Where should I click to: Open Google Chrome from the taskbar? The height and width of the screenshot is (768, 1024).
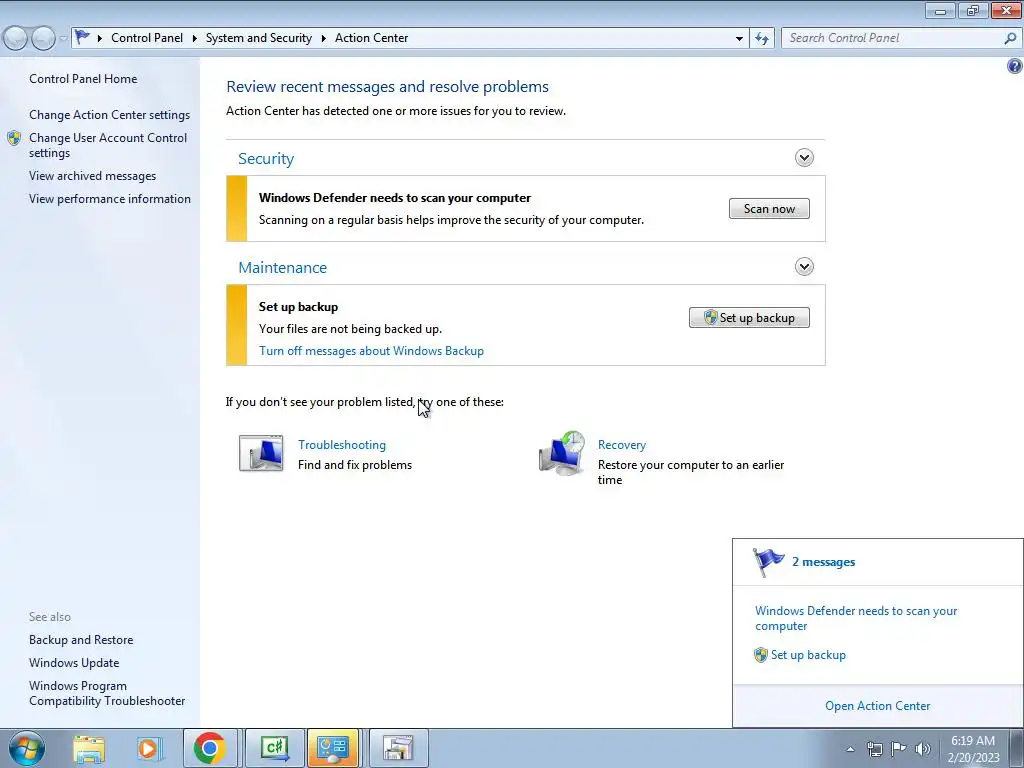[x=210, y=748]
